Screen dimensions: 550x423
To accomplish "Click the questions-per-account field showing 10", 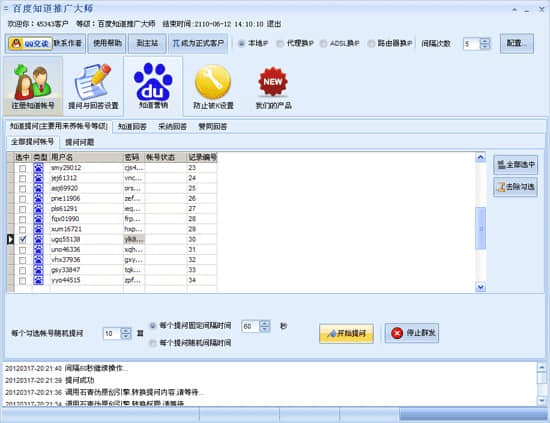I will click(112, 333).
